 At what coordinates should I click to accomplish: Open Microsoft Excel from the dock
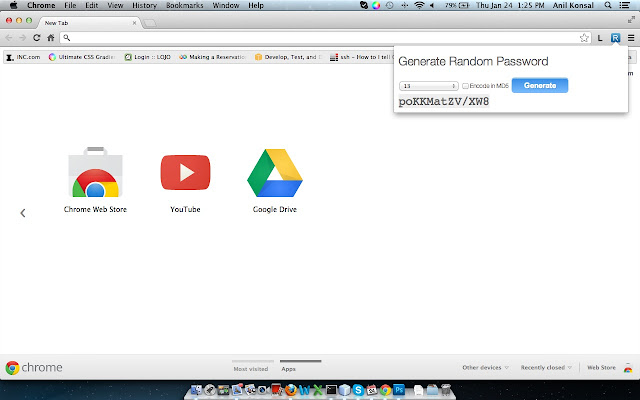(x=318, y=390)
